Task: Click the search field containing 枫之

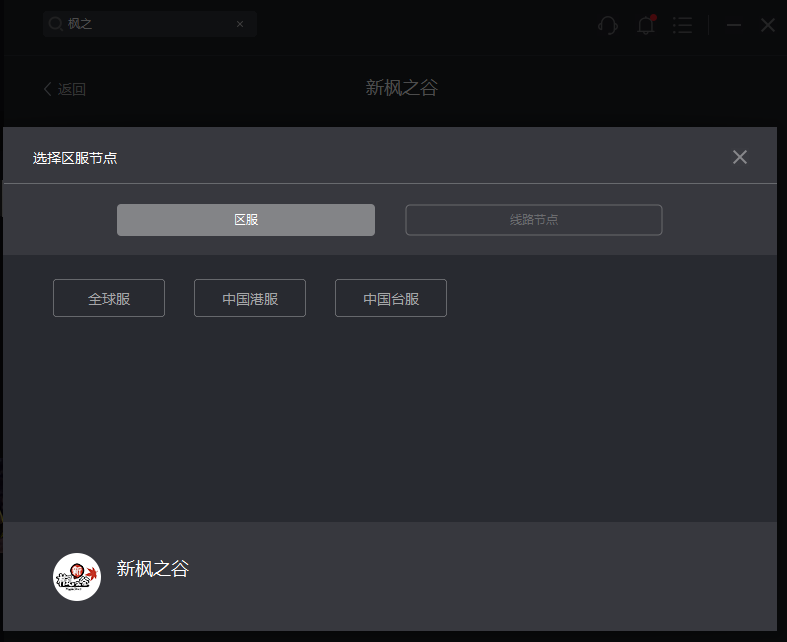Action: (x=150, y=24)
